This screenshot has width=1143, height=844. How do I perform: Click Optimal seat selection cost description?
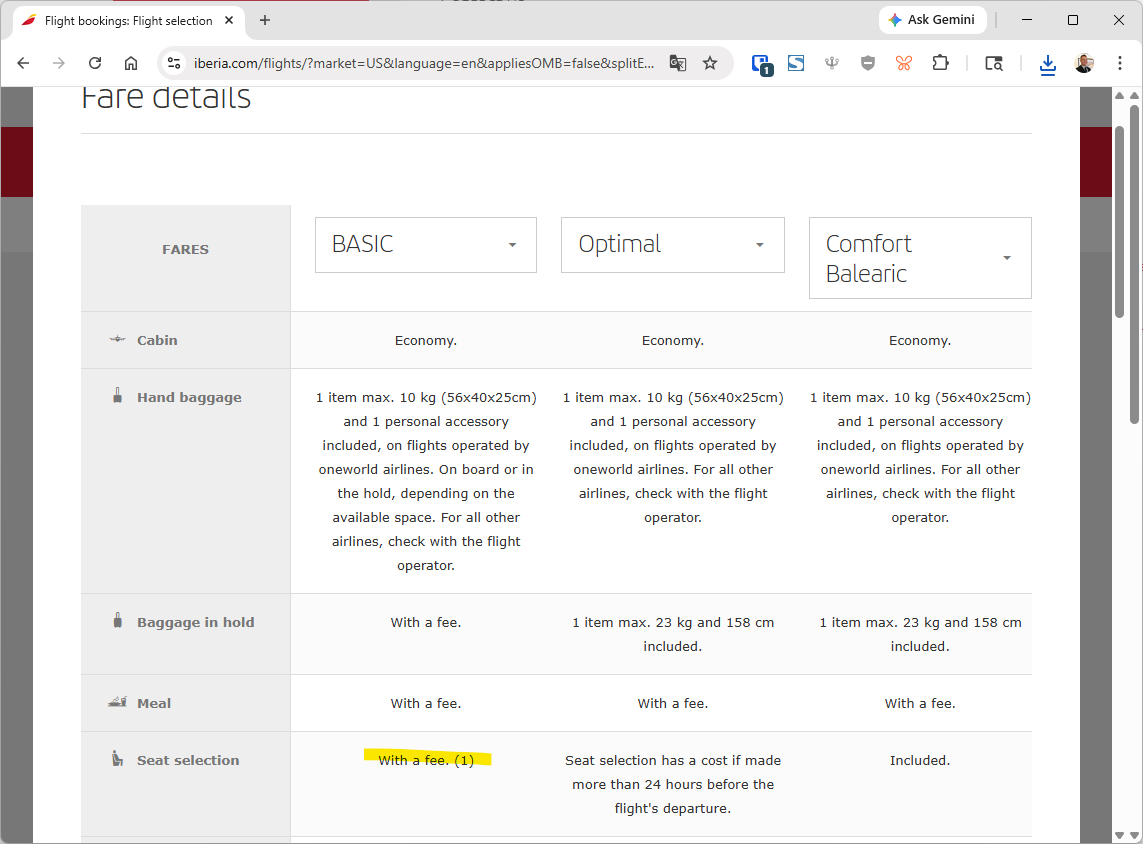pos(673,784)
